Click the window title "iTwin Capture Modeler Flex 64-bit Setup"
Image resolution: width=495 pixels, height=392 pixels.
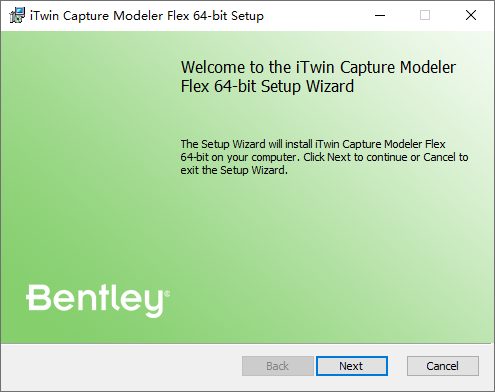coord(147,16)
